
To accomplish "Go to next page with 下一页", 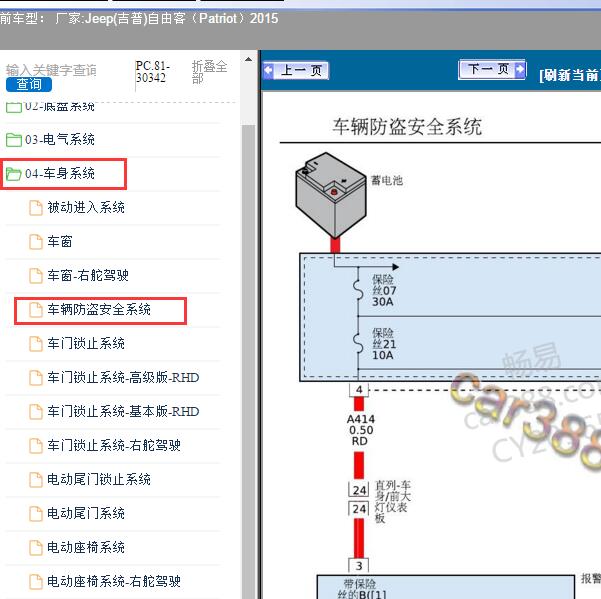I will click(x=492, y=69).
